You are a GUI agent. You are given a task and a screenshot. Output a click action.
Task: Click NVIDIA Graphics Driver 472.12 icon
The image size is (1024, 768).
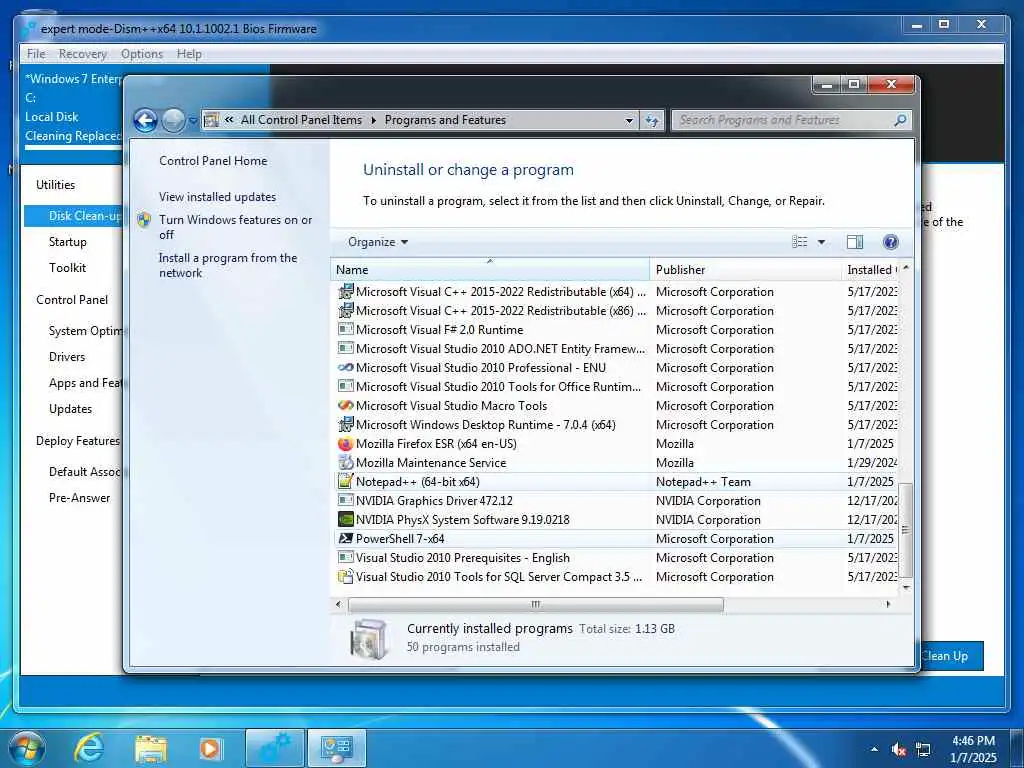click(345, 500)
